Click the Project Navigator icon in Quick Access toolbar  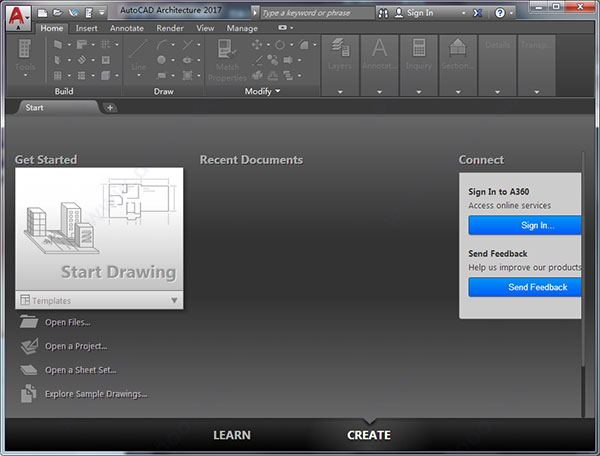(89, 13)
